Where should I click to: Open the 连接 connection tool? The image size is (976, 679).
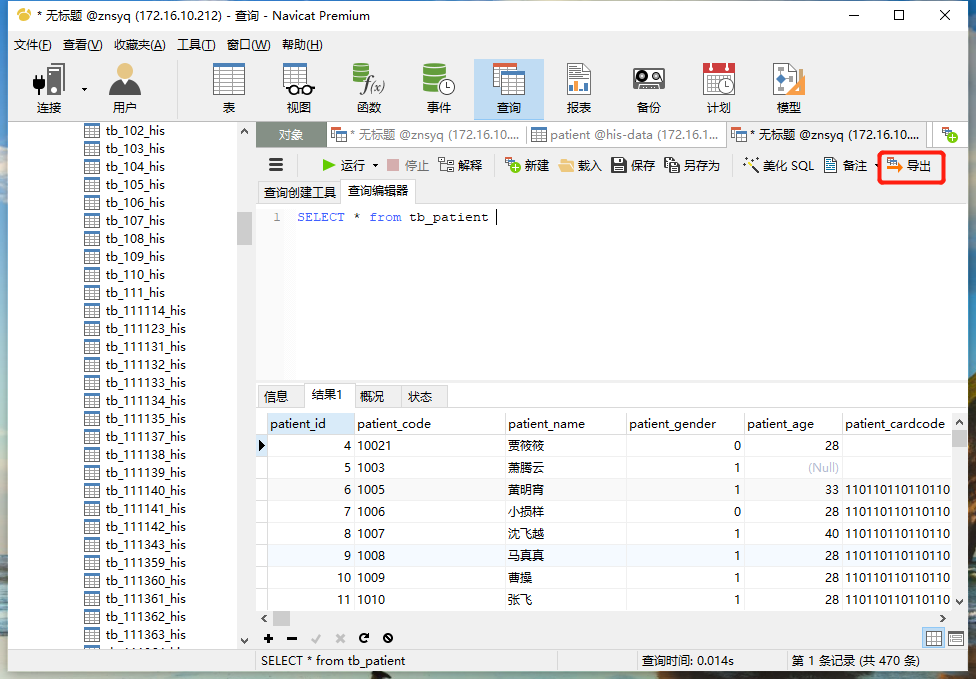click(x=49, y=89)
